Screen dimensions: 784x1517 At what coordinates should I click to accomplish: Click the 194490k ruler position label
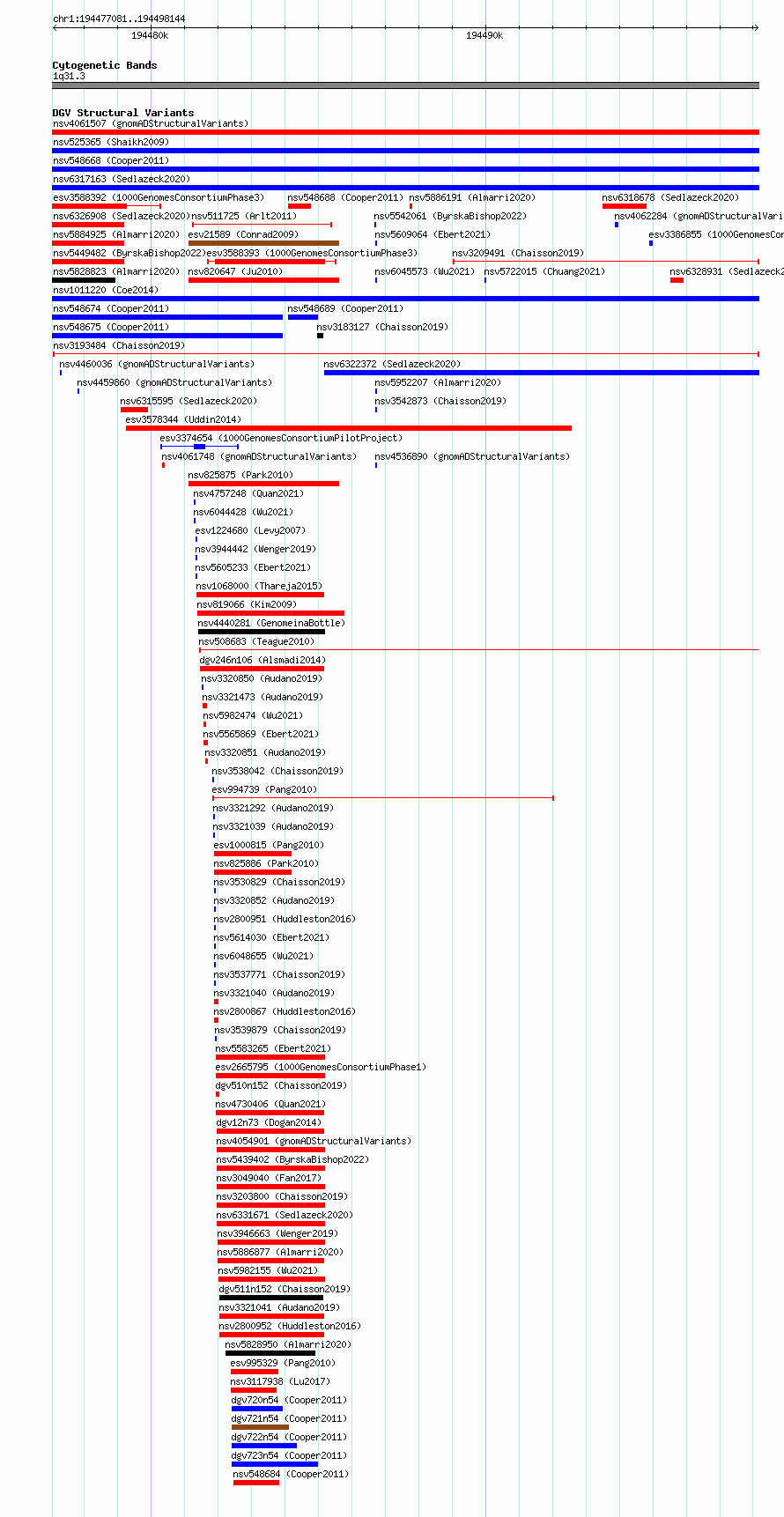coord(484,35)
